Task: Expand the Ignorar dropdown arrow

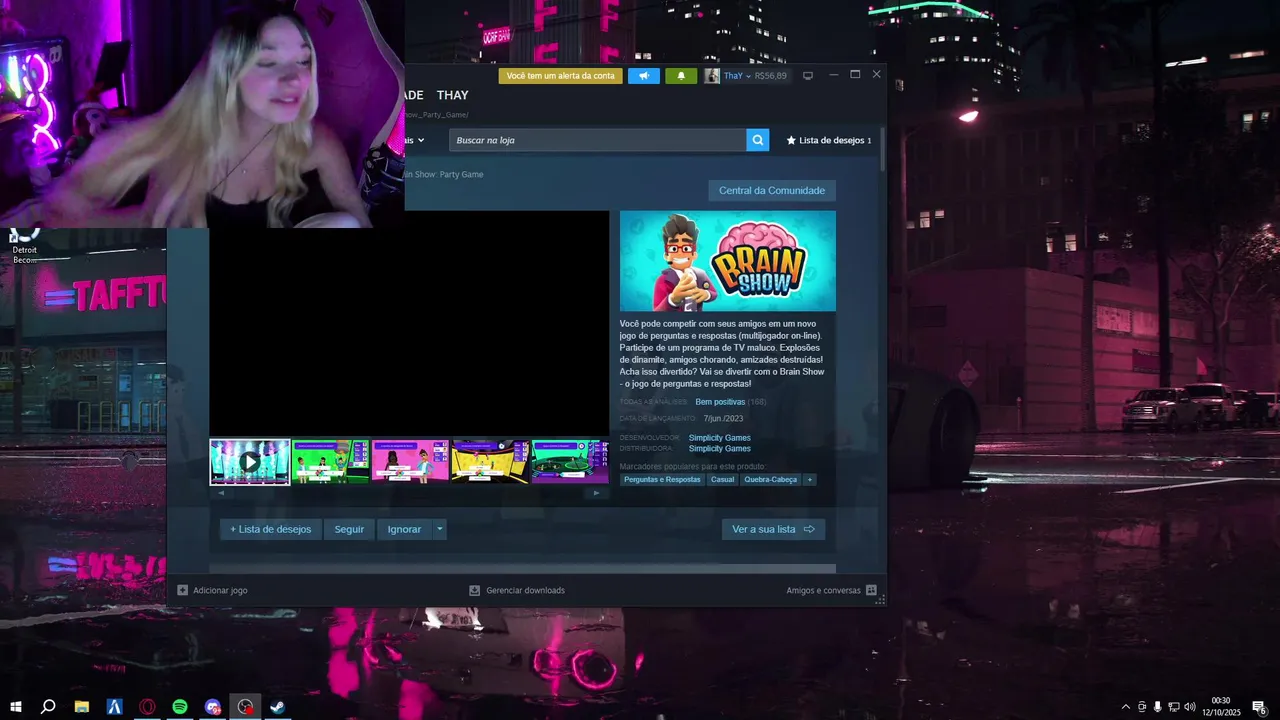Action: click(439, 529)
